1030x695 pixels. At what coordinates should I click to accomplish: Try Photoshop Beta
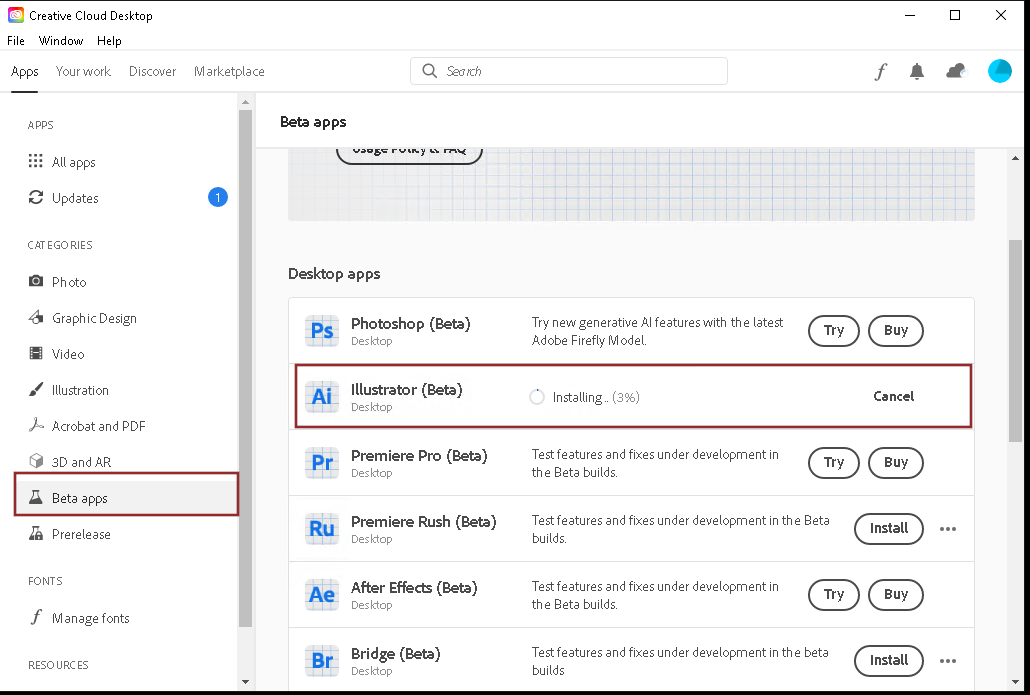[x=833, y=330]
